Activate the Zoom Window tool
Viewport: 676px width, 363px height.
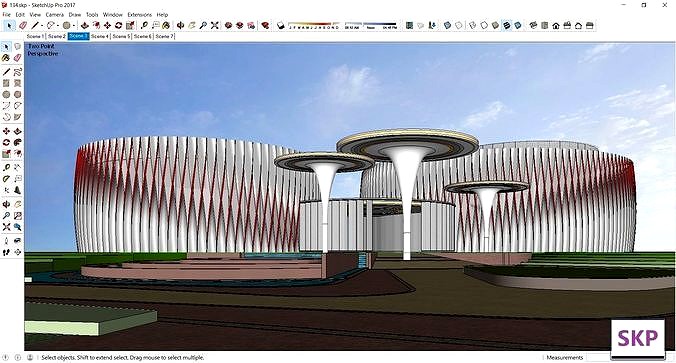click(x=17, y=216)
